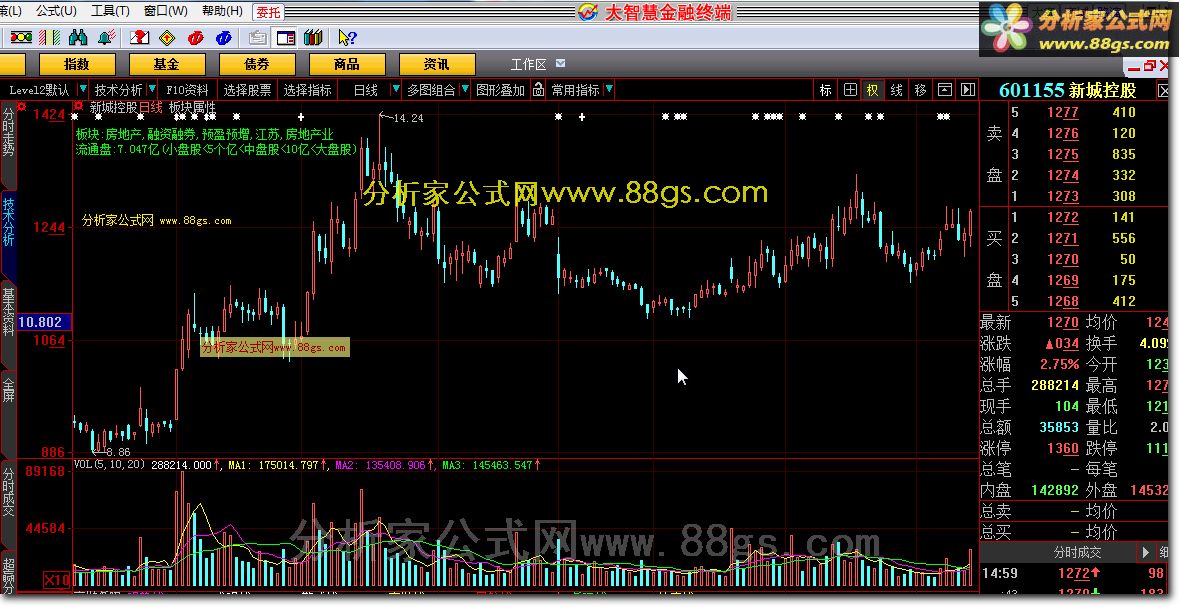Click the red gear icon at chart corner

(x=22, y=107)
